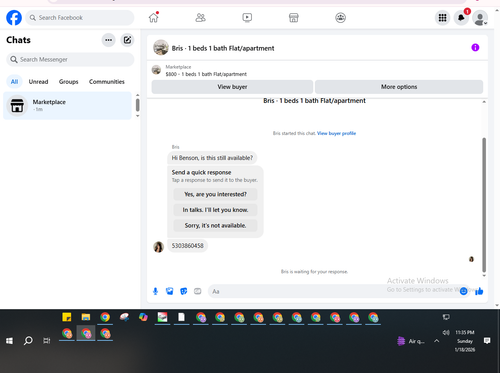Click the More options button
500x373 pixels.
coord(399,87)
